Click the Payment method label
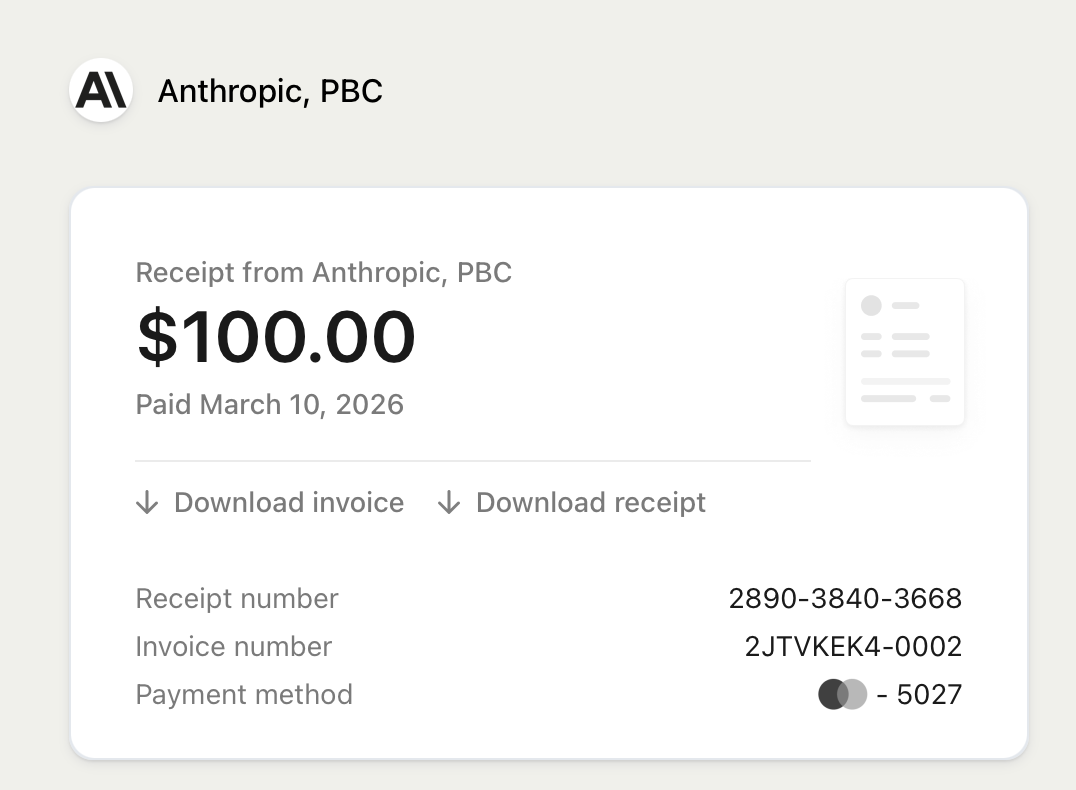Image resolution: width=1076 pixels, height=790 pixels. coord(244,695)
